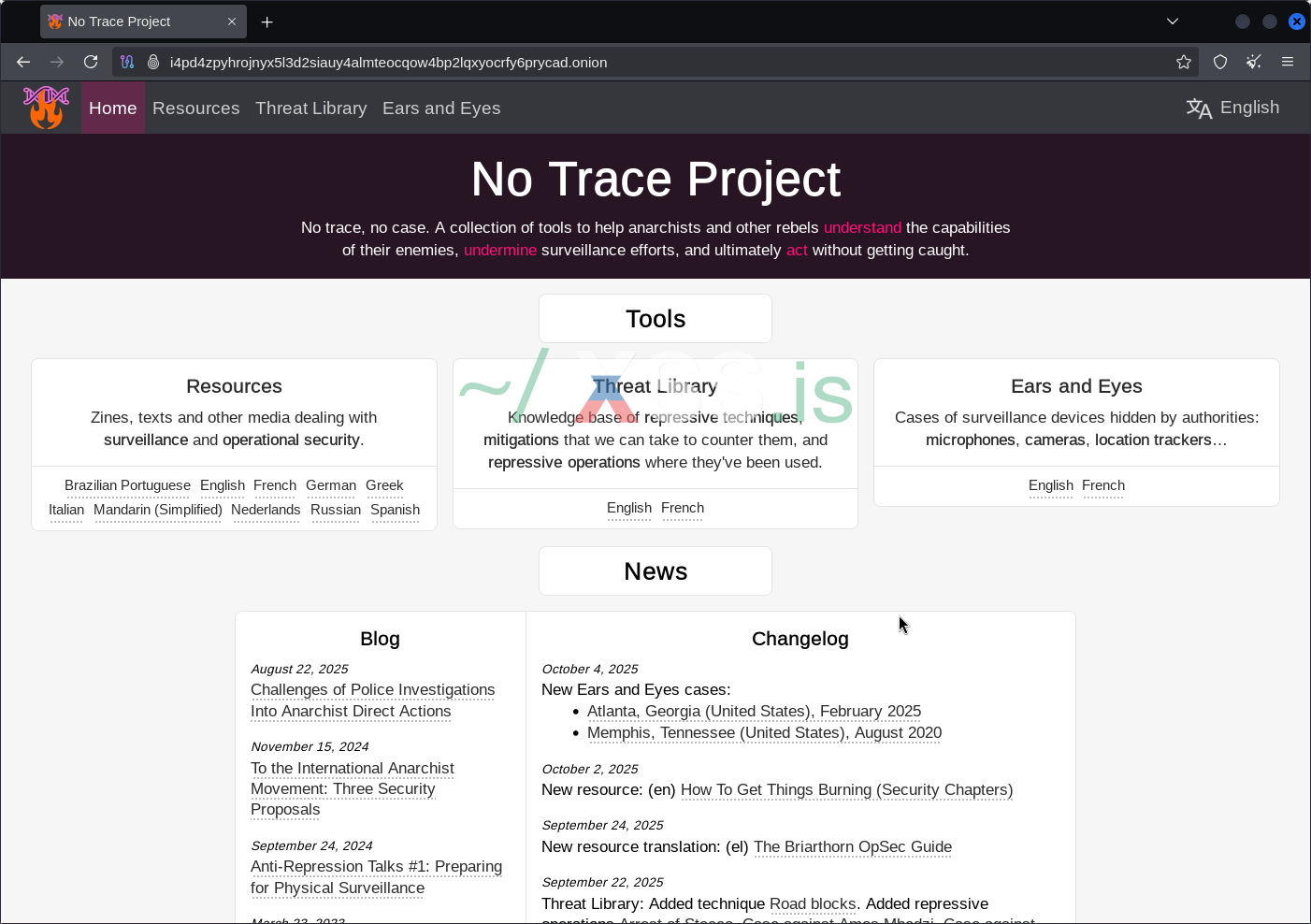Click the 'August 22, 2025' blog date
The width and height of the screenshot is (1311, 924).
[299, 669]
